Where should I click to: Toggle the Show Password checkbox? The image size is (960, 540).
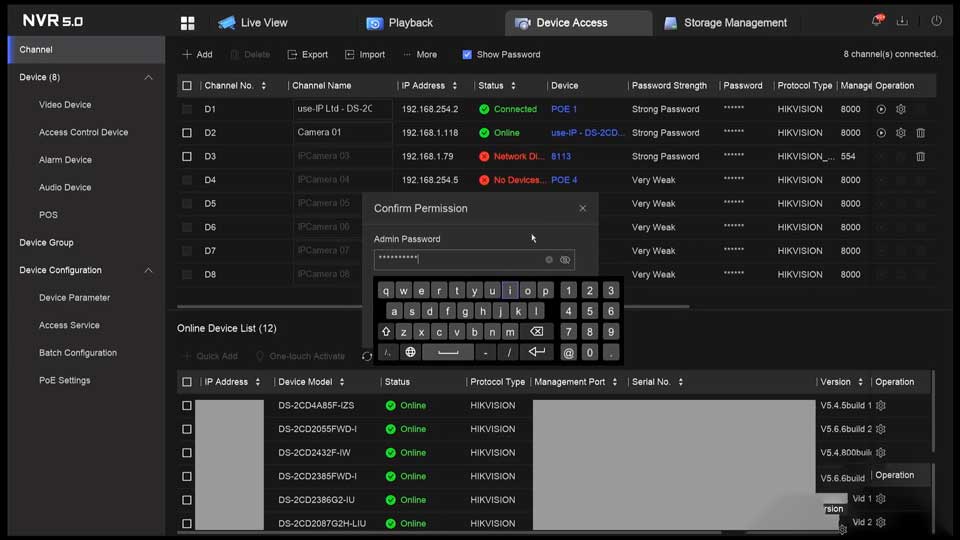467,55
